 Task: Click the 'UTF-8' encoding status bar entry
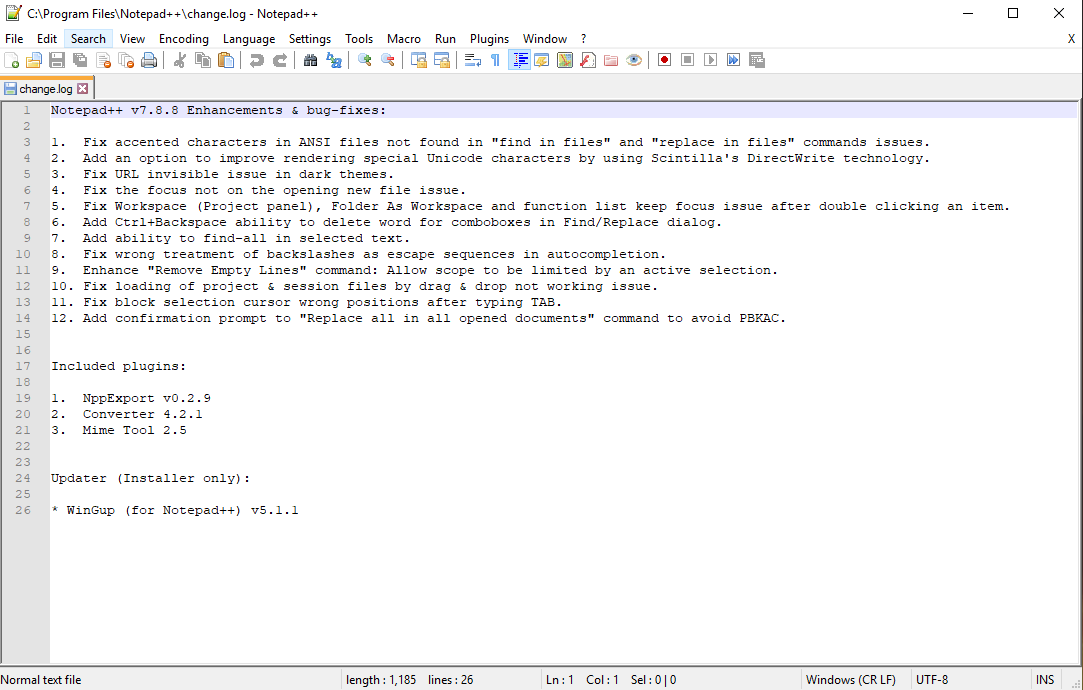932,680
